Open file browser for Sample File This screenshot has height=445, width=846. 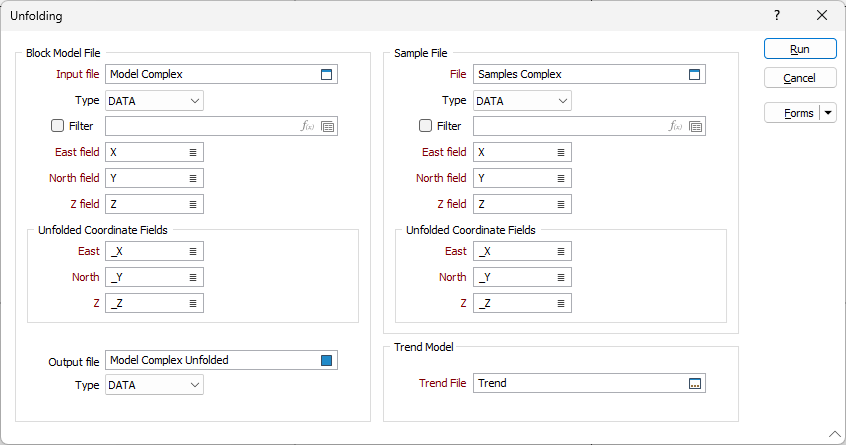[x=694, y=74]
